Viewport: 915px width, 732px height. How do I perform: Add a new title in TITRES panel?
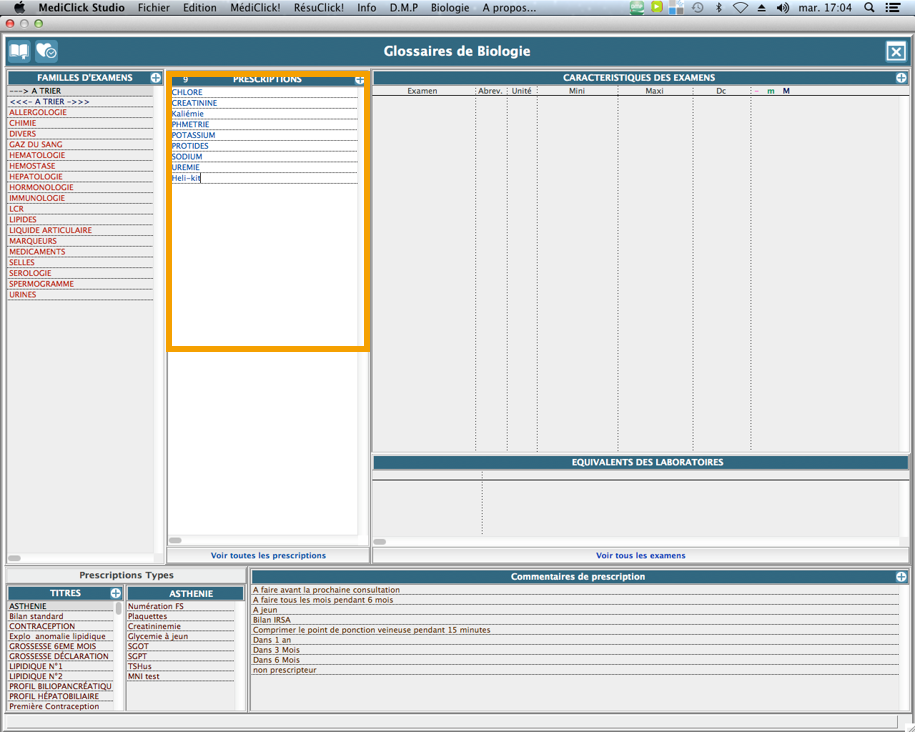pos(116,594)
